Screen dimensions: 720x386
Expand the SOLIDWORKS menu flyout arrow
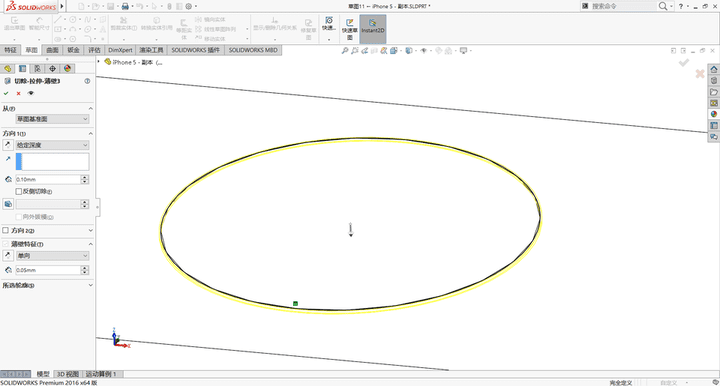pyautogui.click(x=62, y=6)
